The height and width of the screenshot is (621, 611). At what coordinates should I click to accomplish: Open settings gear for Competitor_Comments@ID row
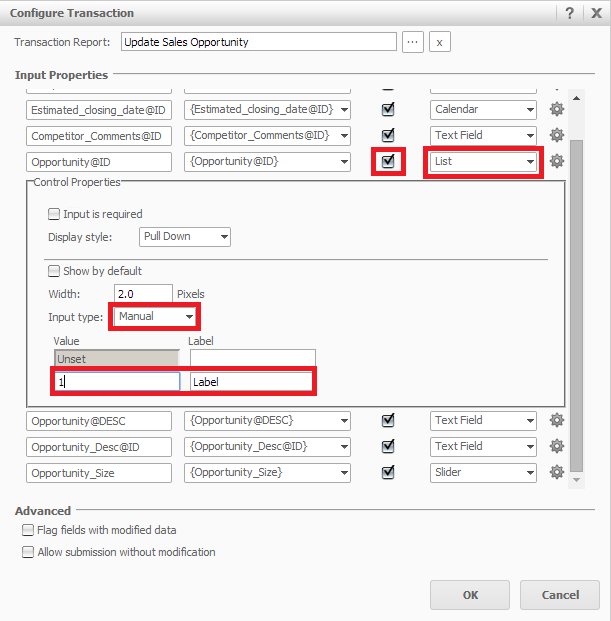click(x=557, y=135)
